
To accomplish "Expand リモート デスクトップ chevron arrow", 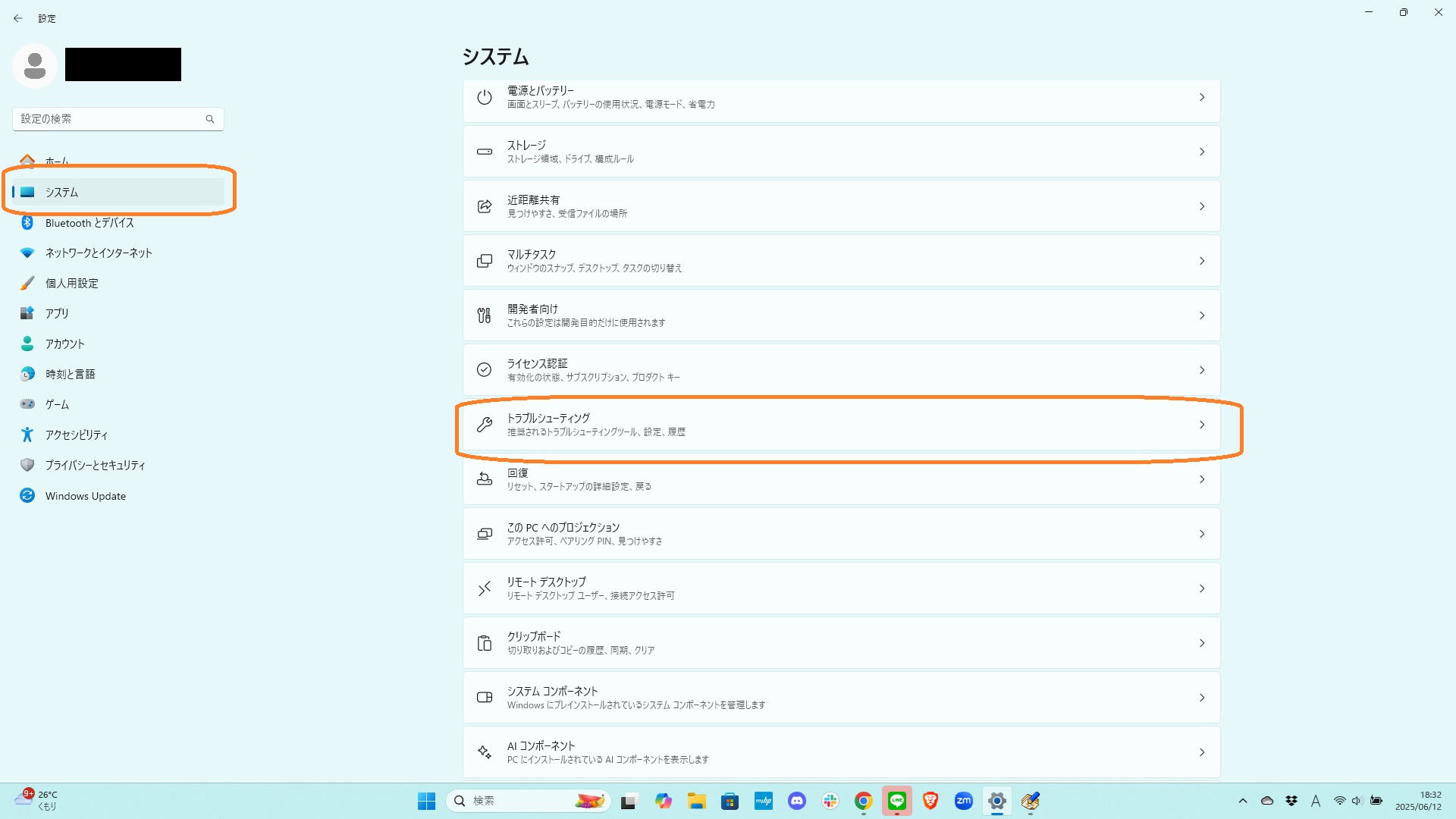I will coord(1201,588).
